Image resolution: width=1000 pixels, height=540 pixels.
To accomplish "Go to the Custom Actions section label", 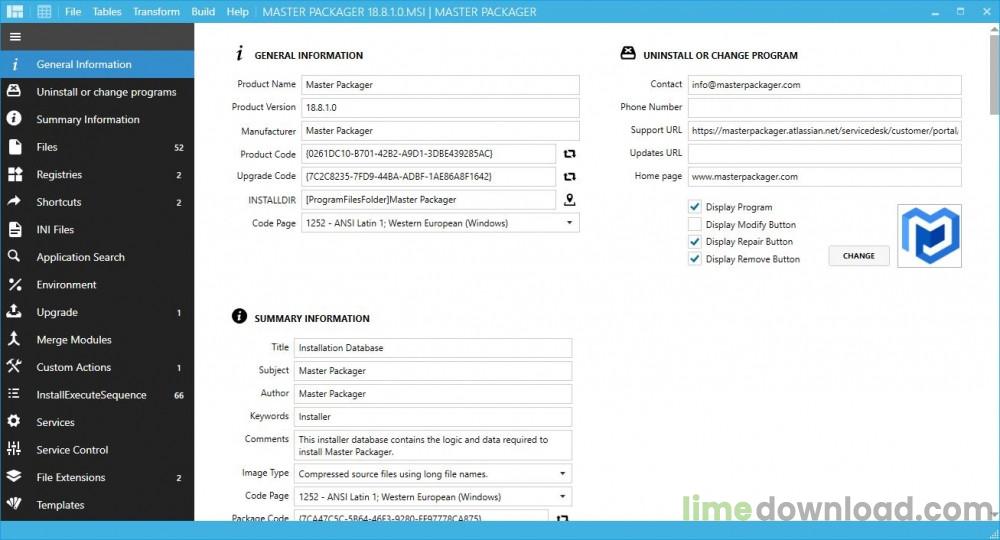I will click(73, 367).
